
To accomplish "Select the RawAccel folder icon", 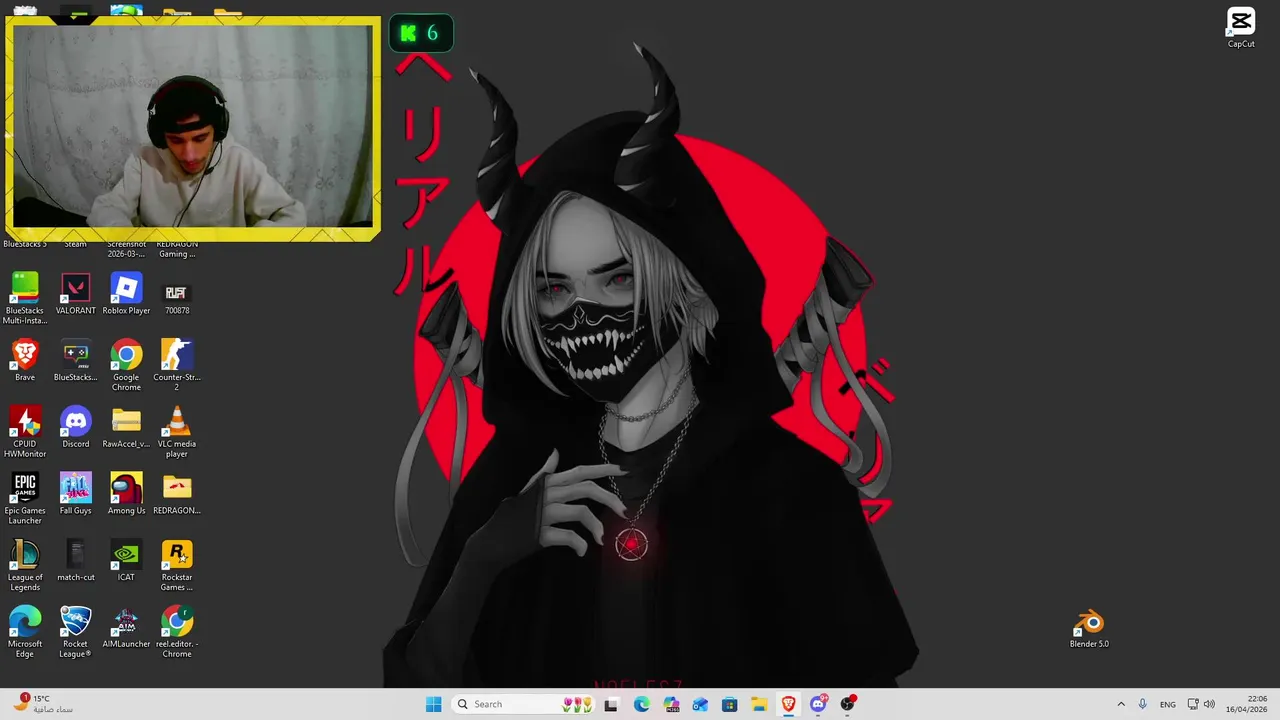I will pos(126,427).
